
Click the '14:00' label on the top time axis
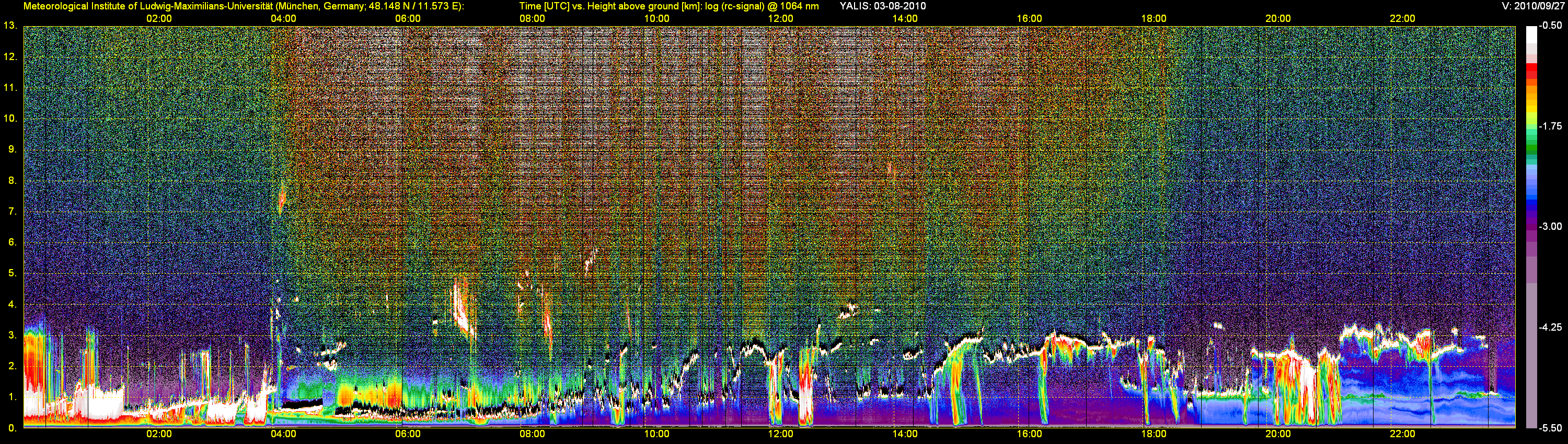905,19
